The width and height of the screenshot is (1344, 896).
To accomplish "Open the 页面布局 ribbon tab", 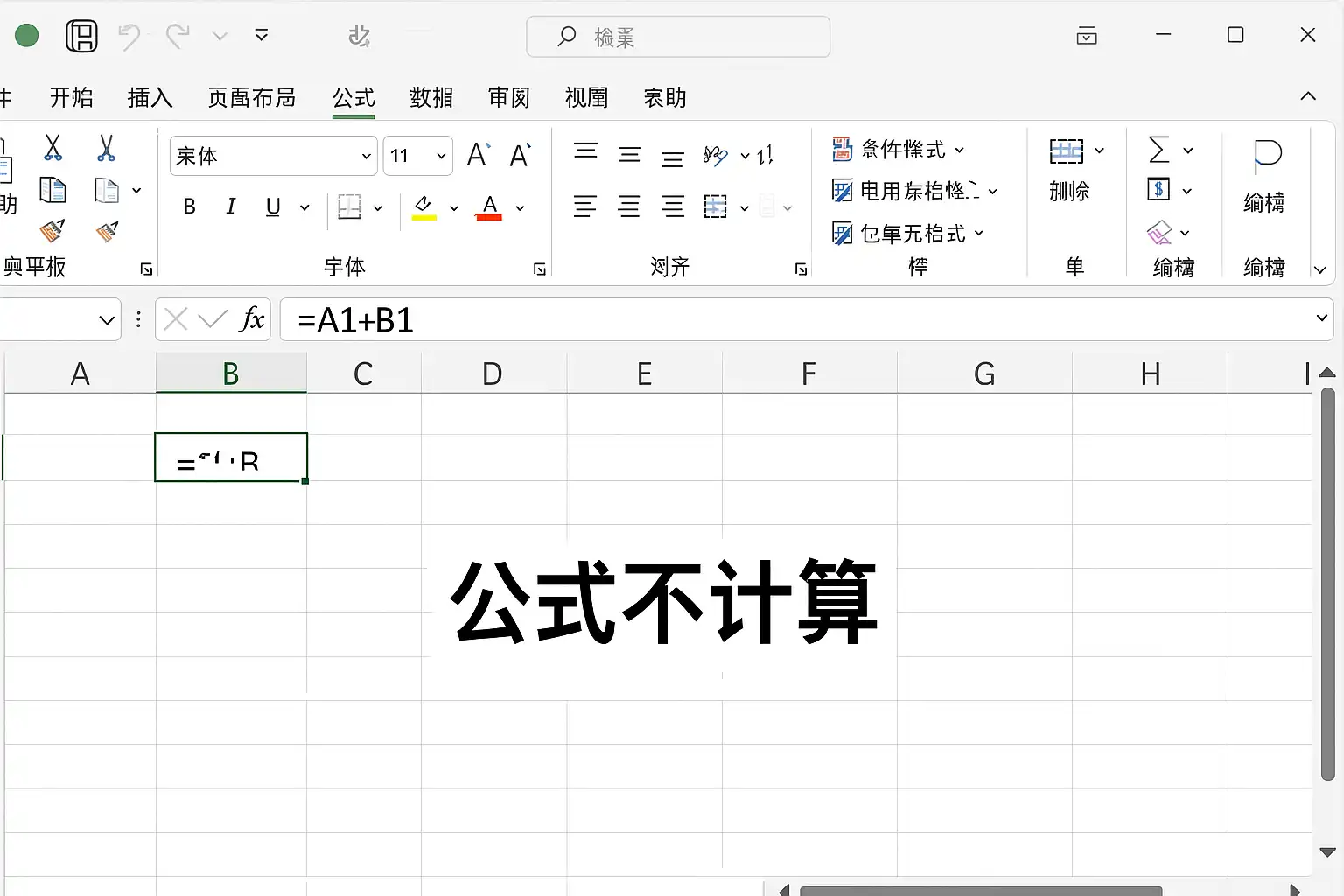I will [x=252, y=97].
